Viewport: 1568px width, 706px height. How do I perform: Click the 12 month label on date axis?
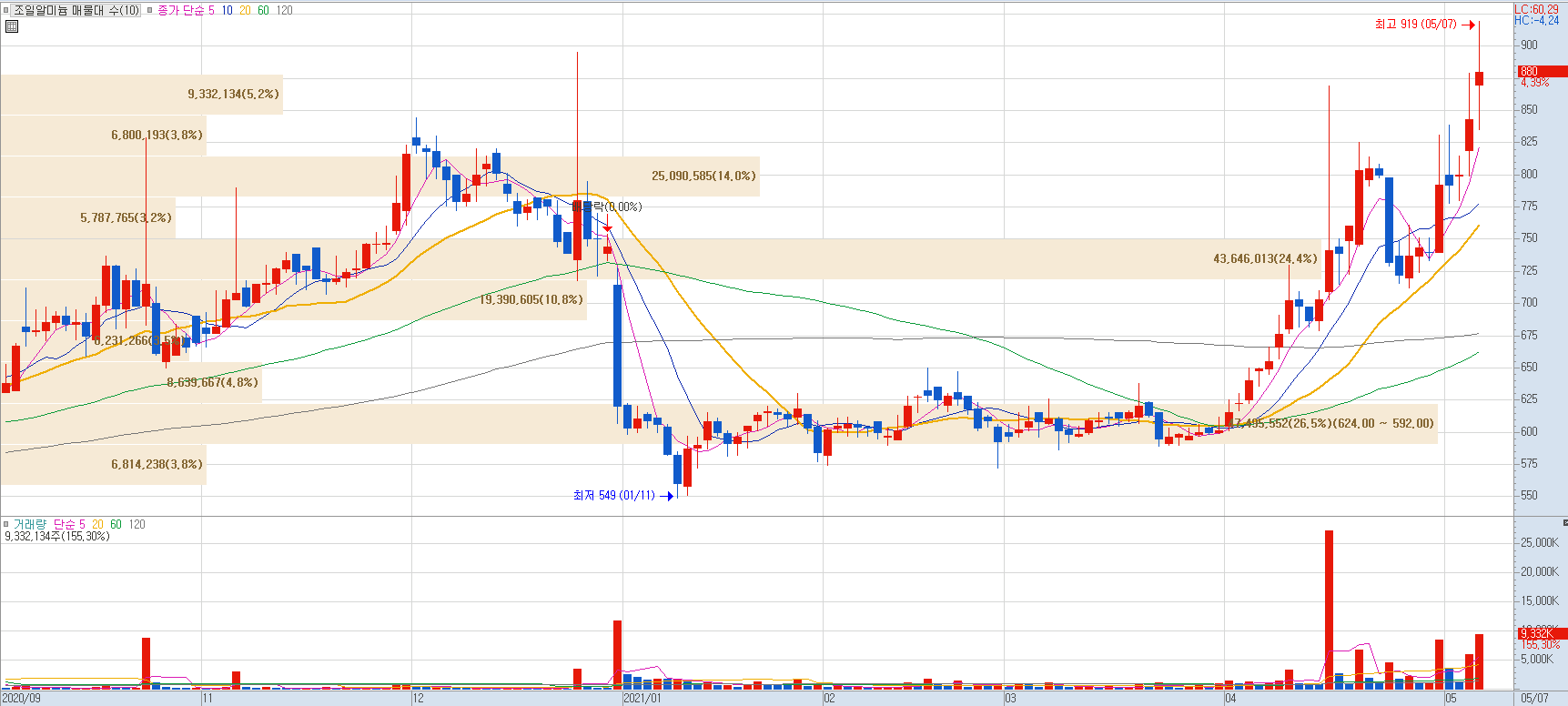[418, 699]
